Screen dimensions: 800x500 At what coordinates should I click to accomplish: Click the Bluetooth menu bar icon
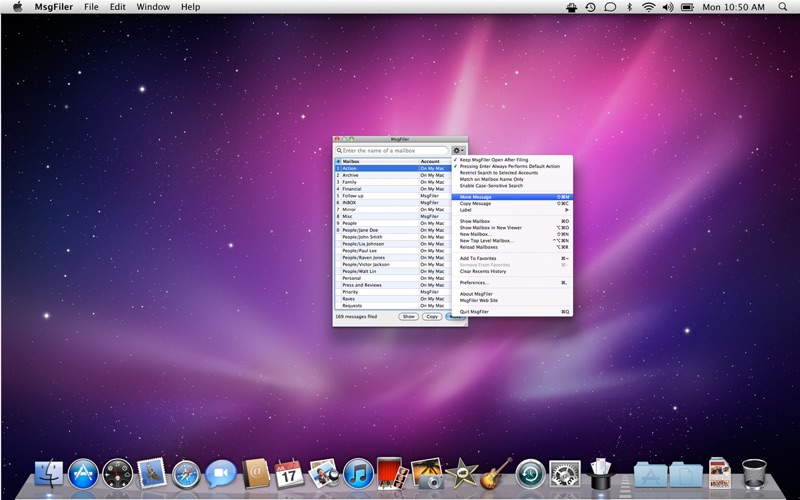click(x=629, y=7)
